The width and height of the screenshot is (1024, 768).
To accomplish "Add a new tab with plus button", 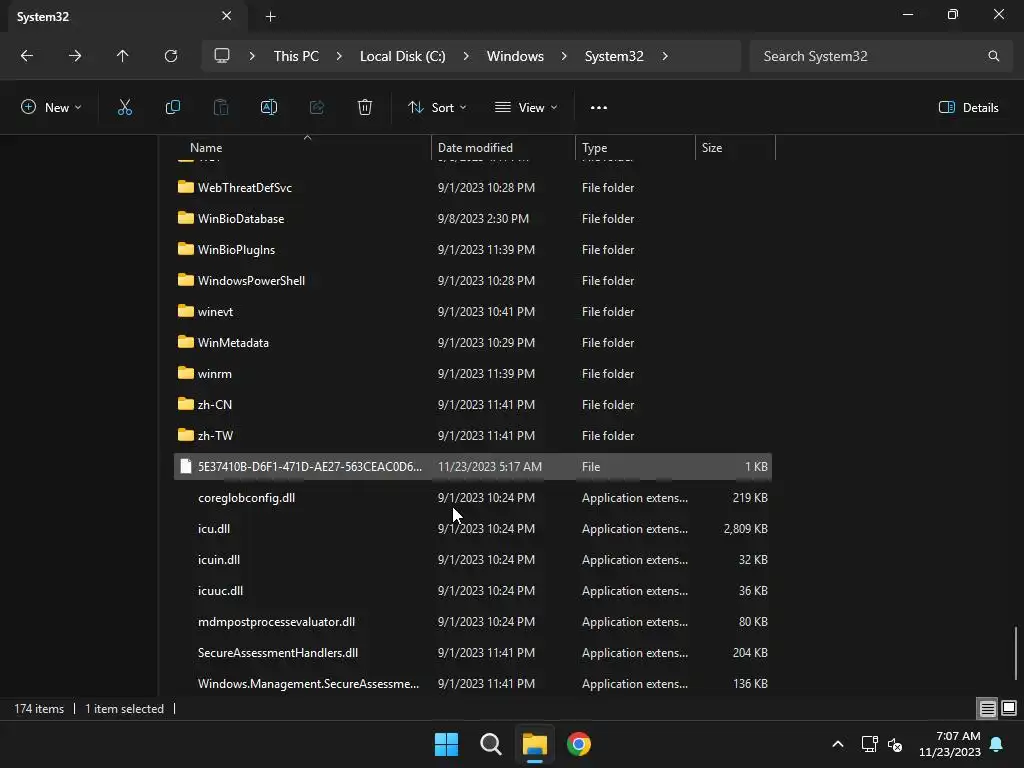I will [270, 17].
